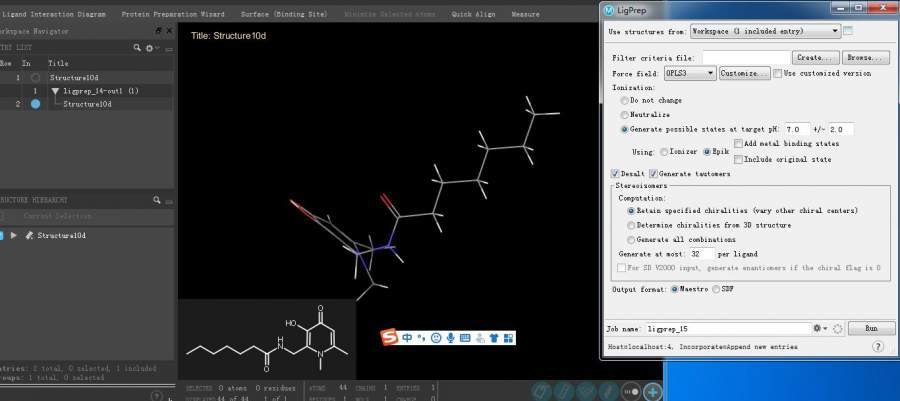
Task: Click the Structure Hierarchy search icon
Action: (156, 200)
